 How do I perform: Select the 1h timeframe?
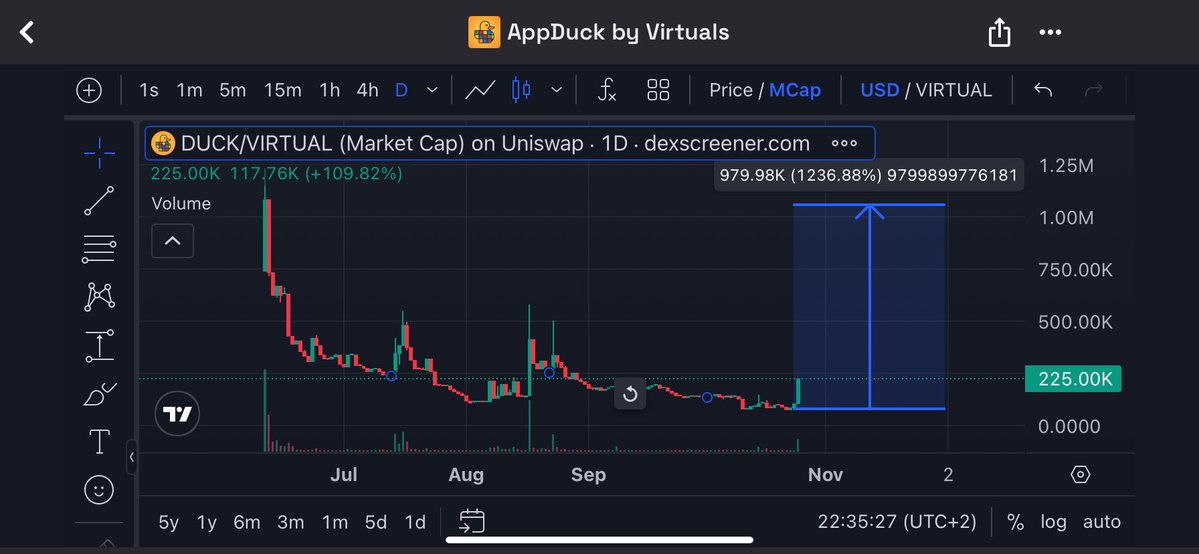(329, 90)
